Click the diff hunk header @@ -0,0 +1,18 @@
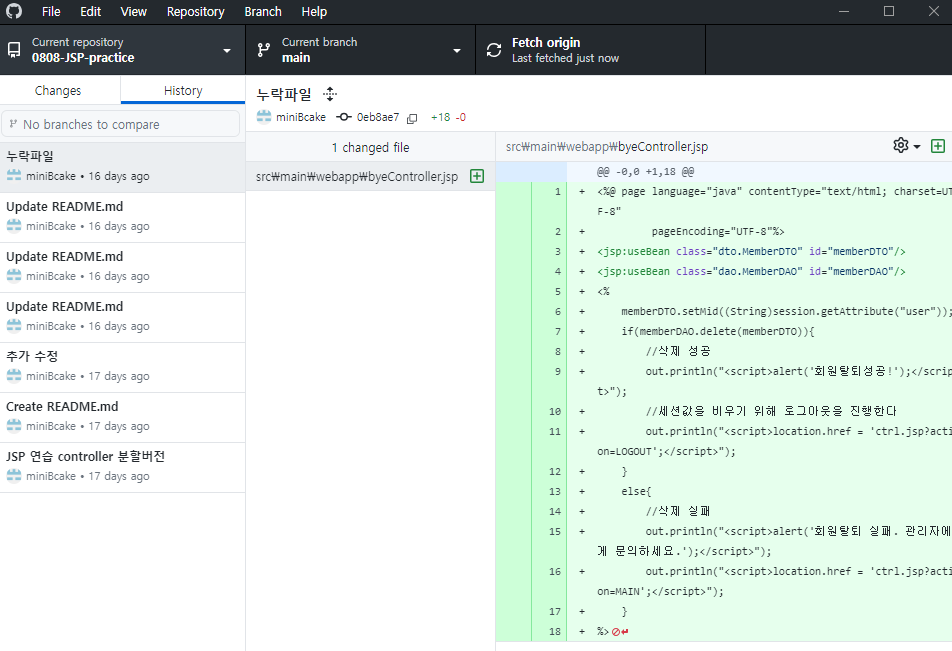 (645, 172)
